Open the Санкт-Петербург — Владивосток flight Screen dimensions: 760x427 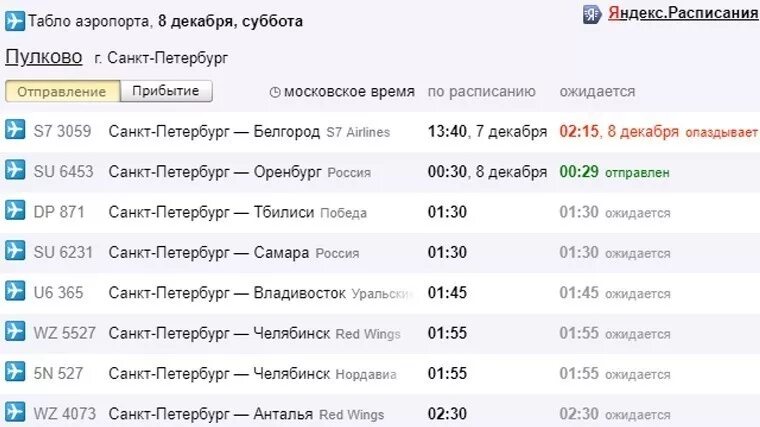coord(227,293)
